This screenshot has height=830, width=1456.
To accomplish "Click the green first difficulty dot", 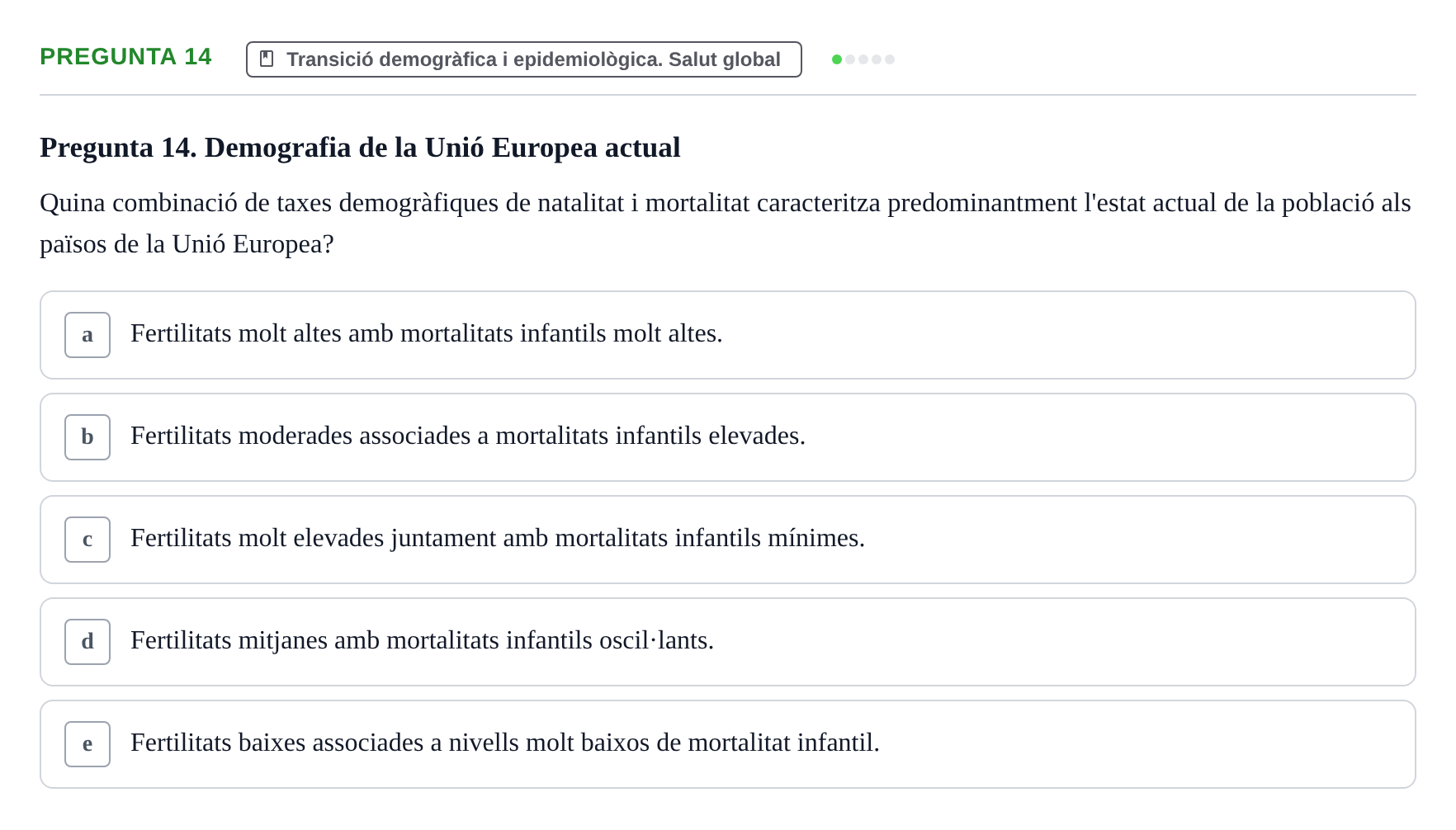I will [837, 59].
